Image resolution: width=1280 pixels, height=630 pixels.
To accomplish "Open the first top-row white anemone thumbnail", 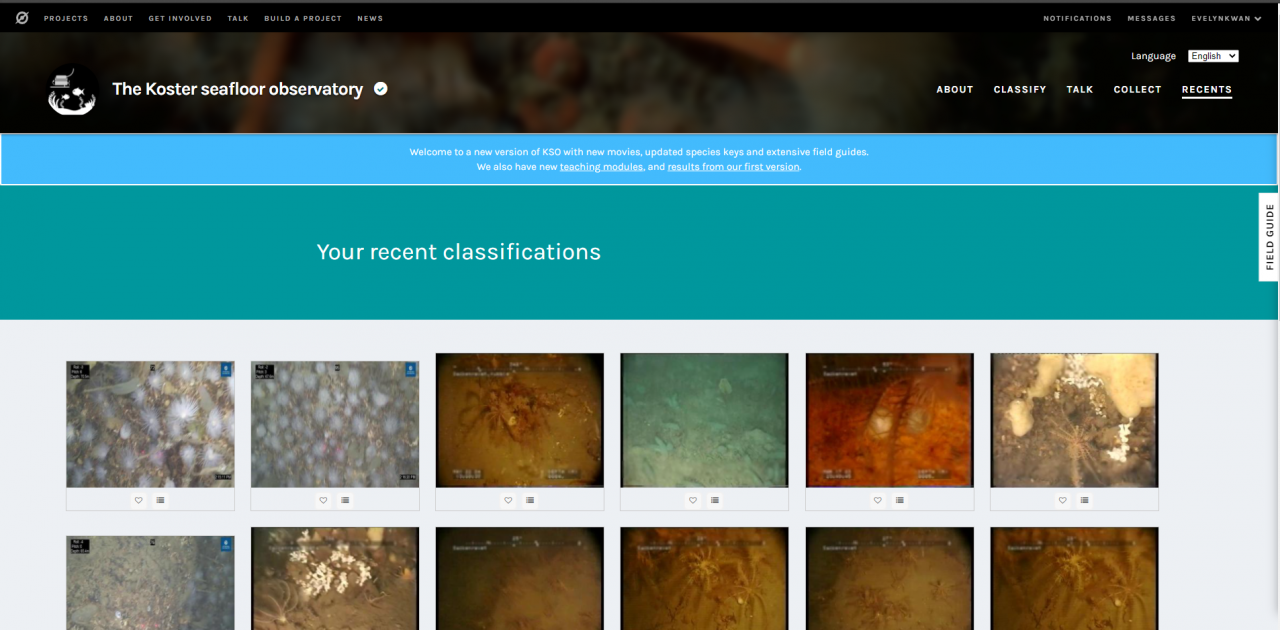I will tap(150, 424).
